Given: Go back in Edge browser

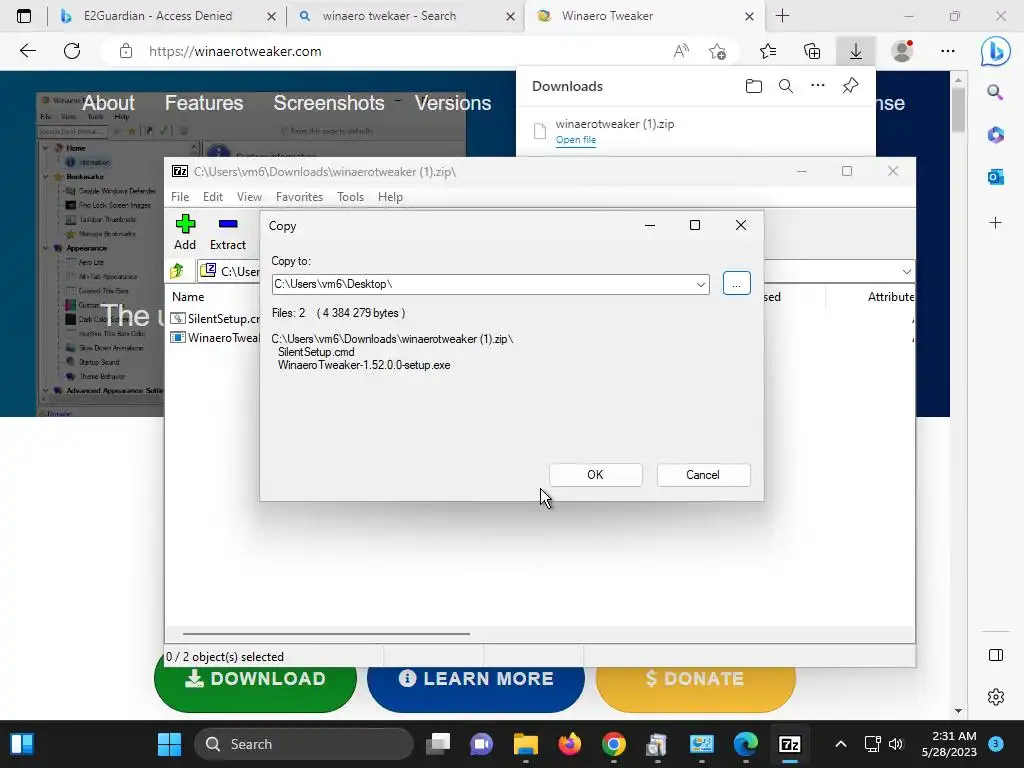Looking at the screenshot, I should (27, 51).
